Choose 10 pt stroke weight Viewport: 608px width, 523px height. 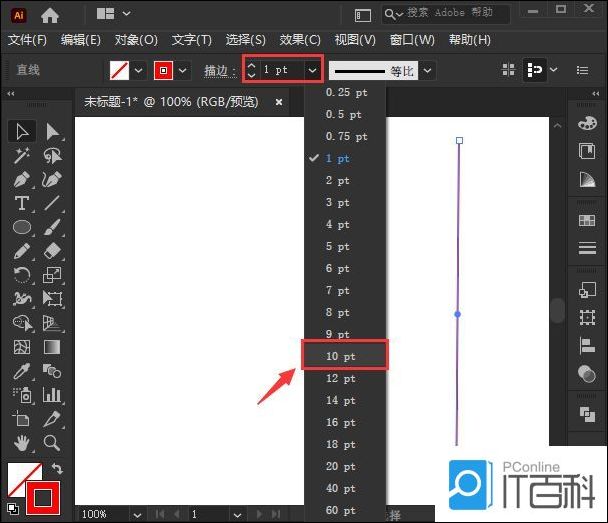pyautogui.click(x=345, y=356)
